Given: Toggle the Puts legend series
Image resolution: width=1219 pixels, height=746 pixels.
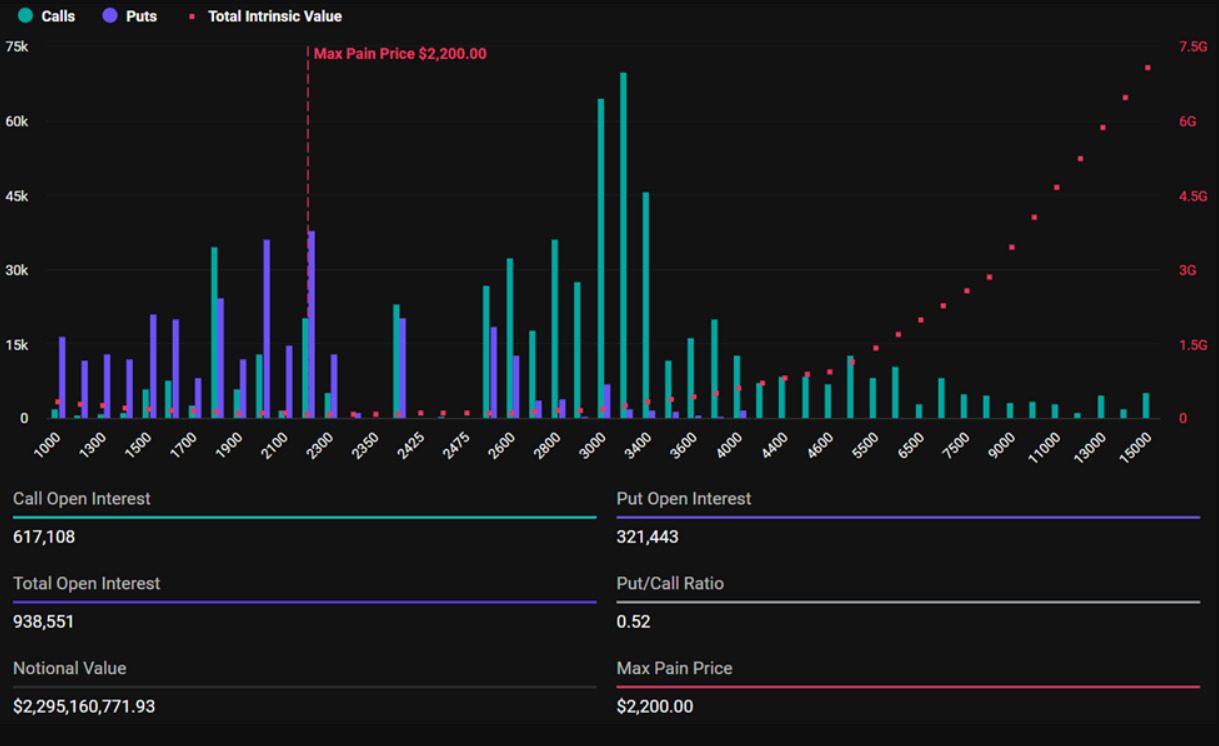Looking at the screenshot, I should click(x=141, y=17).
